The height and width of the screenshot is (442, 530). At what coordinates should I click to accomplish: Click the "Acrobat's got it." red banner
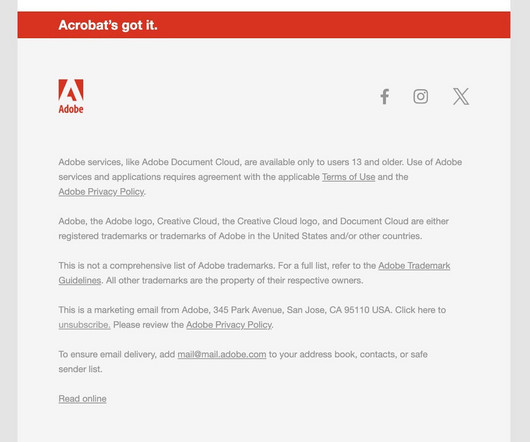[264, 25]
